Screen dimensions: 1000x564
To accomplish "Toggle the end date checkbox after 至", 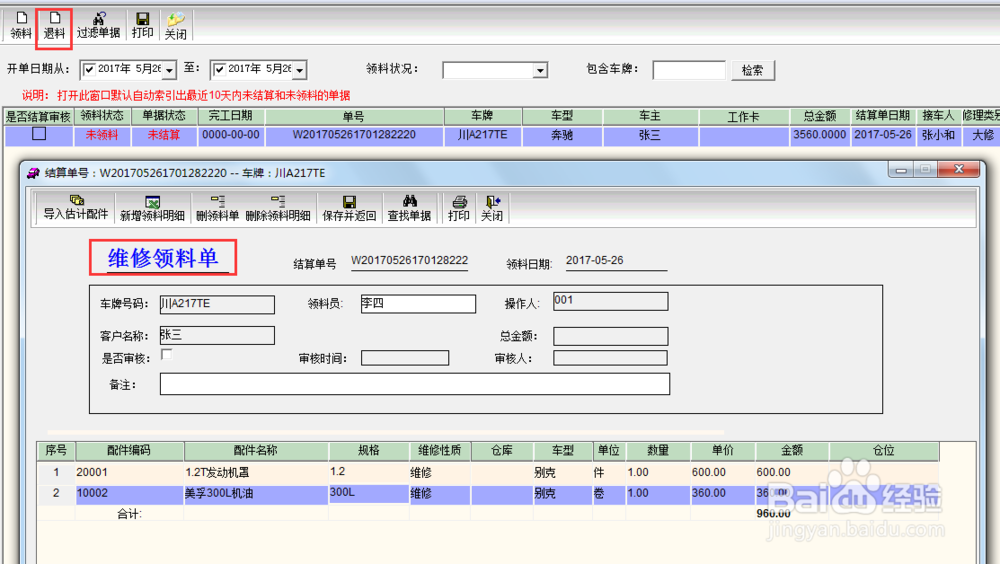I will point(219,70).
